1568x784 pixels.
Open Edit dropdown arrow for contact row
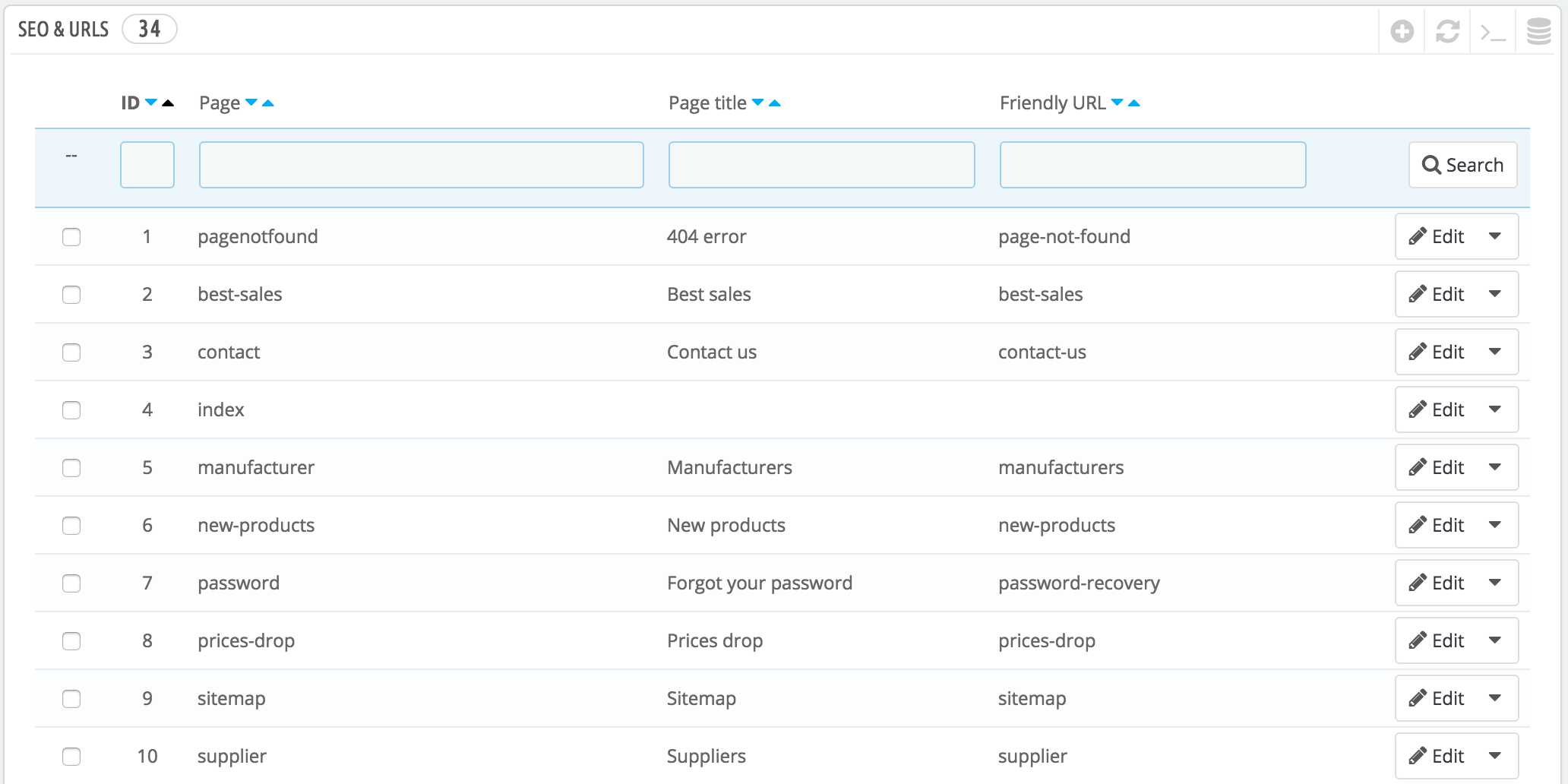(x=1495, y=352)
